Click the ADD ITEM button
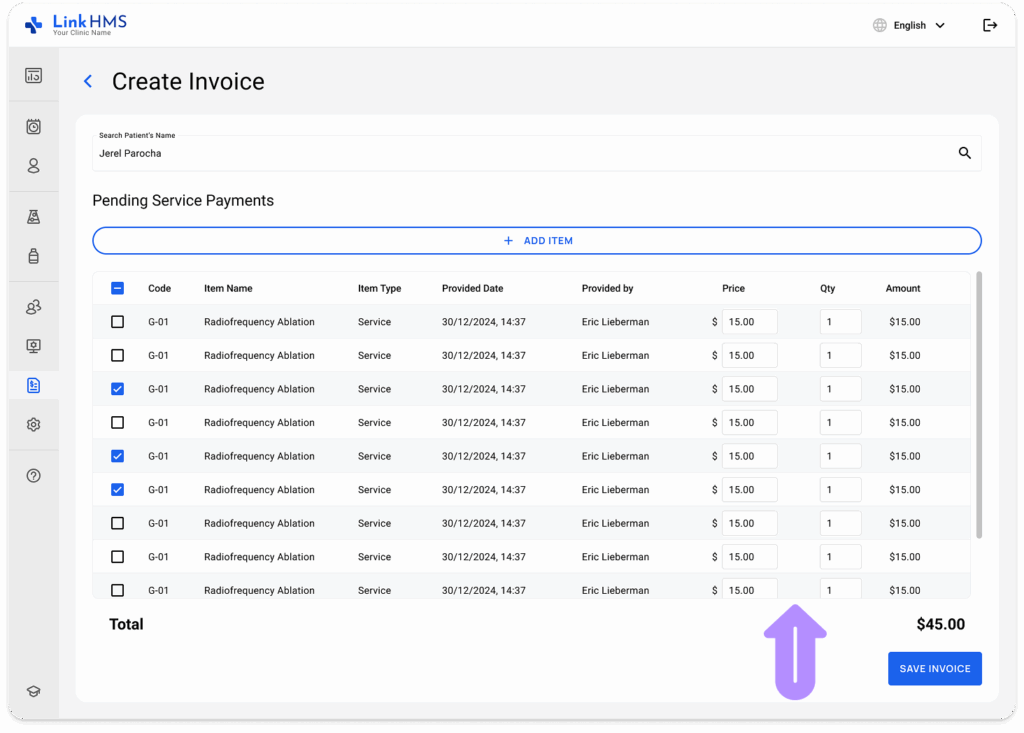Screen dimensions: 1024x733 point(537,240)
